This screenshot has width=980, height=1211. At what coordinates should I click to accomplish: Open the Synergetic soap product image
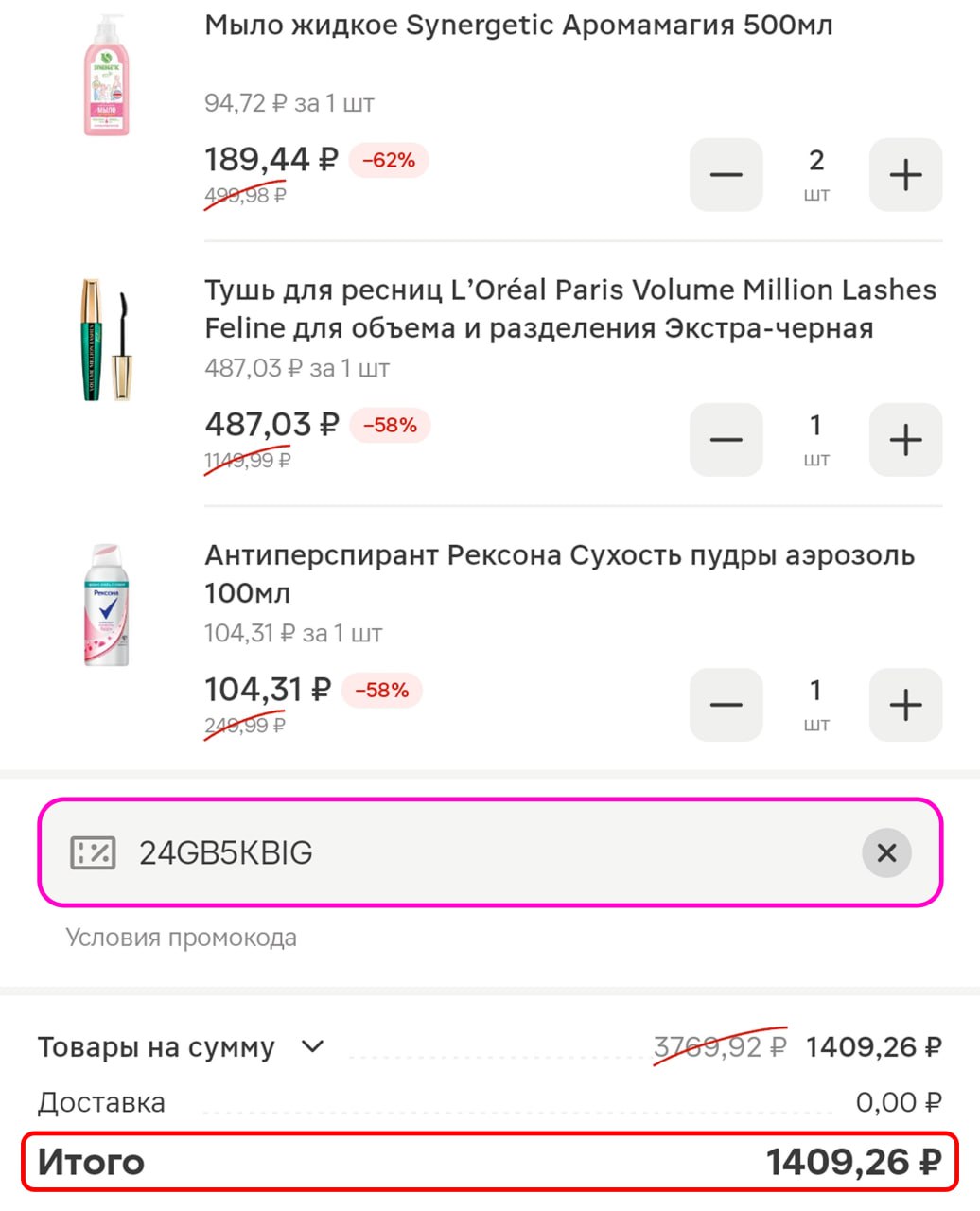coord(105,76)
